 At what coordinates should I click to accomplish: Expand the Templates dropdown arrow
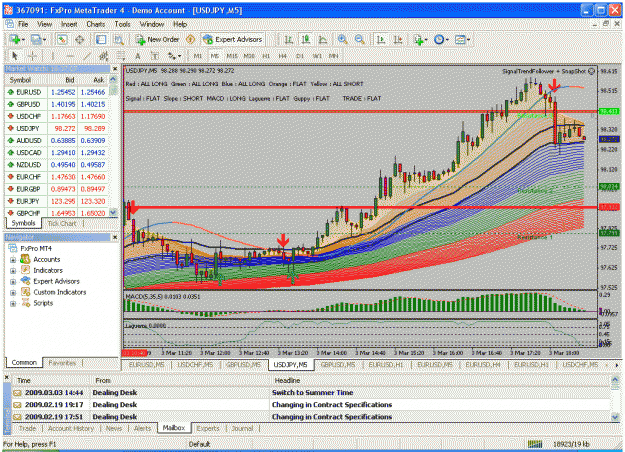468,40
